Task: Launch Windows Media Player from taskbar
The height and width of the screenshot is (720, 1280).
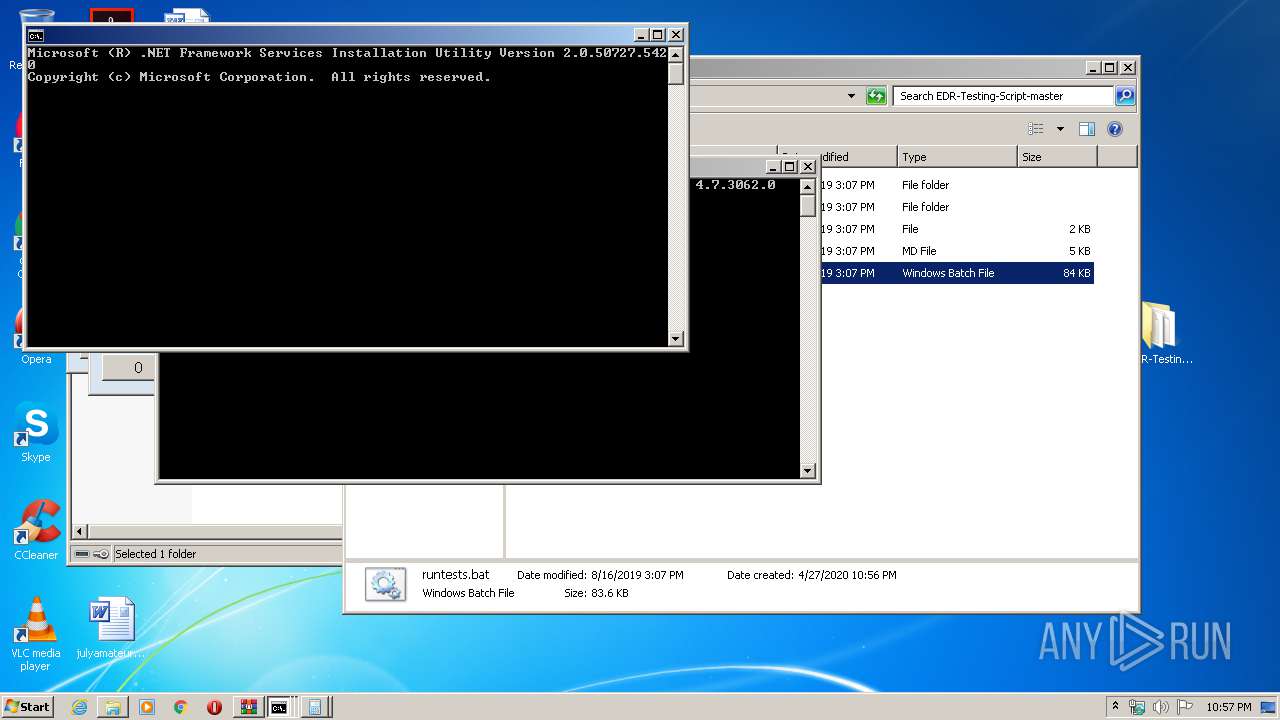Action: pyautogui.click(x=147, y=707)
